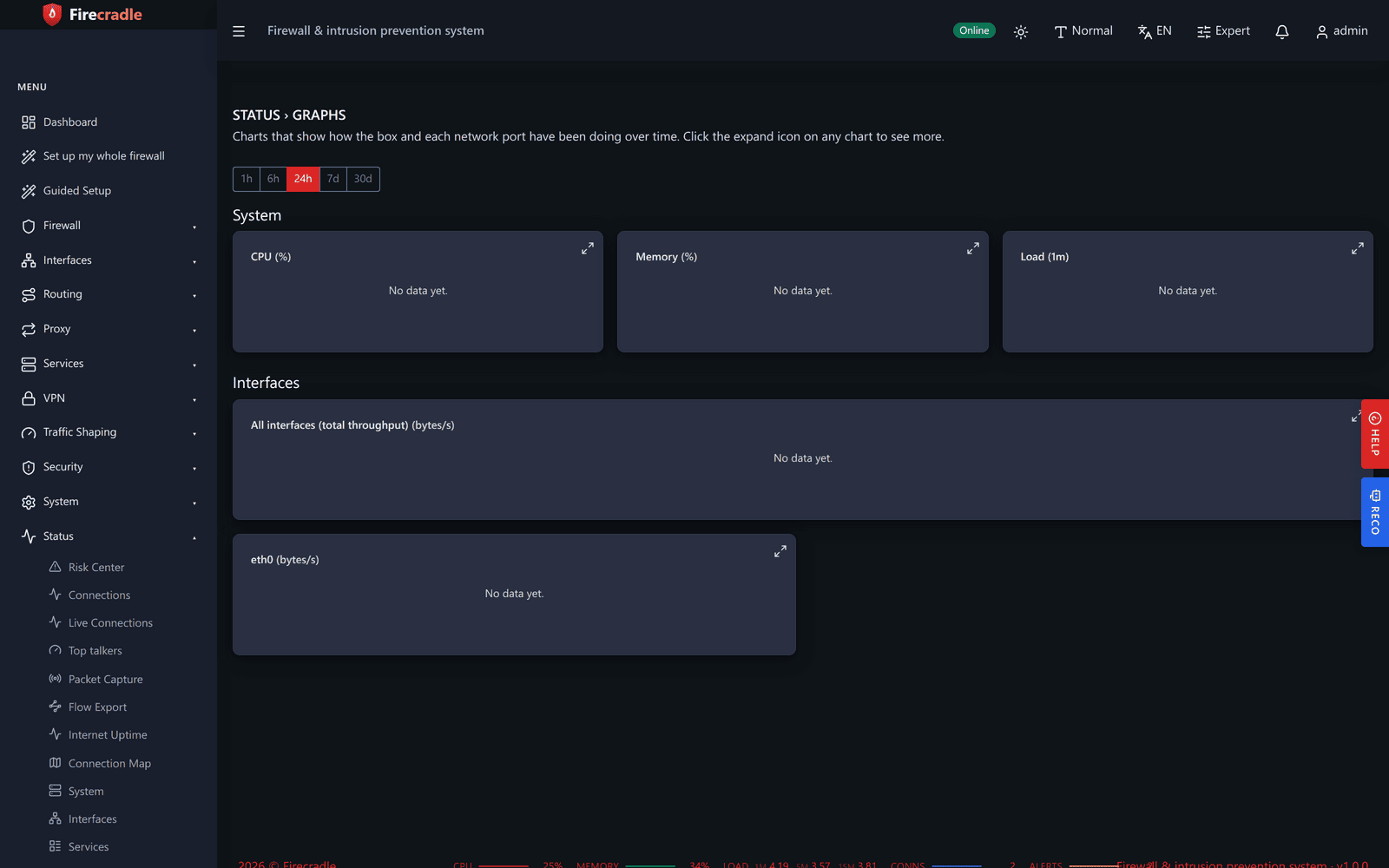Click the Packet Capture radio icon
The image size is (1389, 868).
tap(56, 679)
